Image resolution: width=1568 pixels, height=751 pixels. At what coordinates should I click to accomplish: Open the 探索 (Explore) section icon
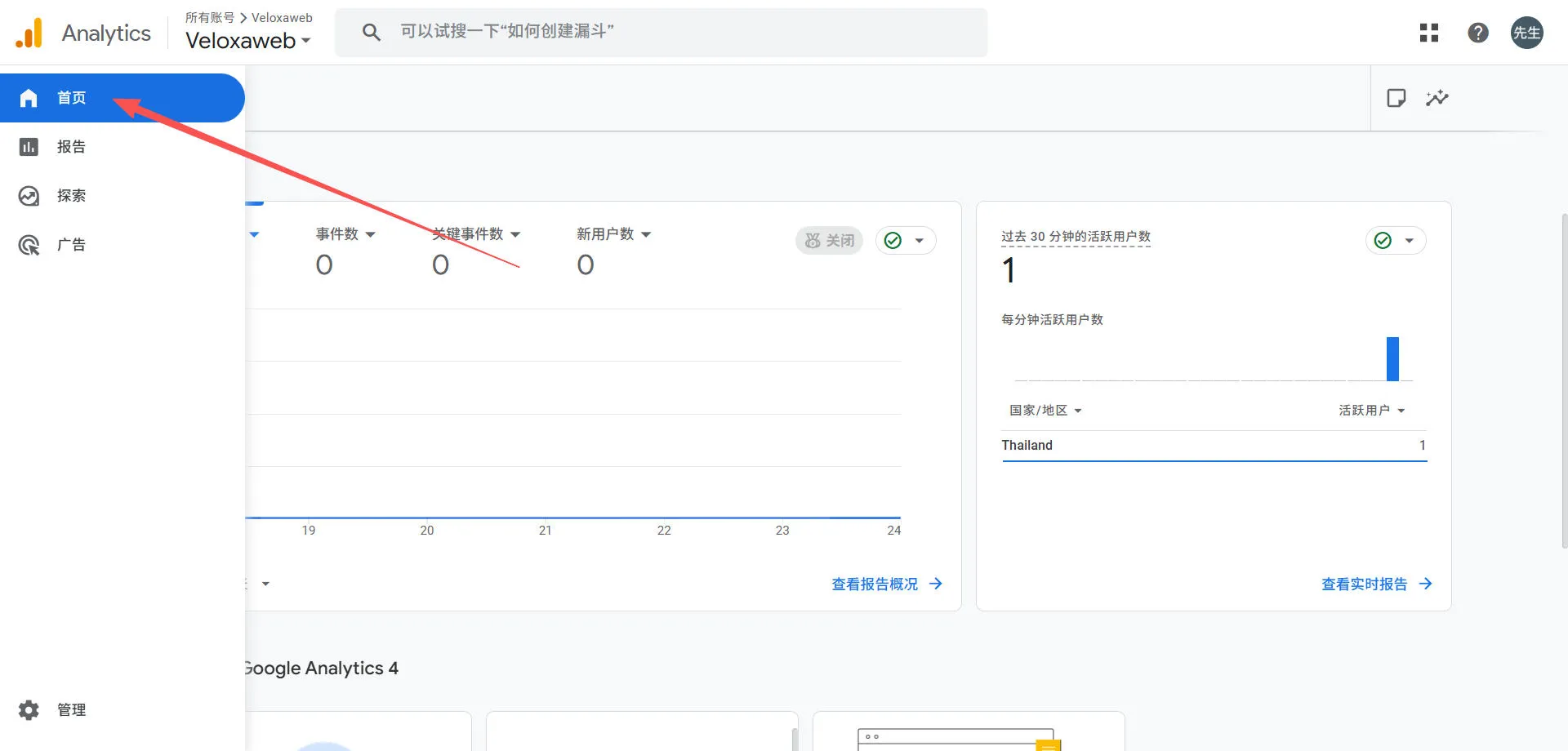coord(29,195)
